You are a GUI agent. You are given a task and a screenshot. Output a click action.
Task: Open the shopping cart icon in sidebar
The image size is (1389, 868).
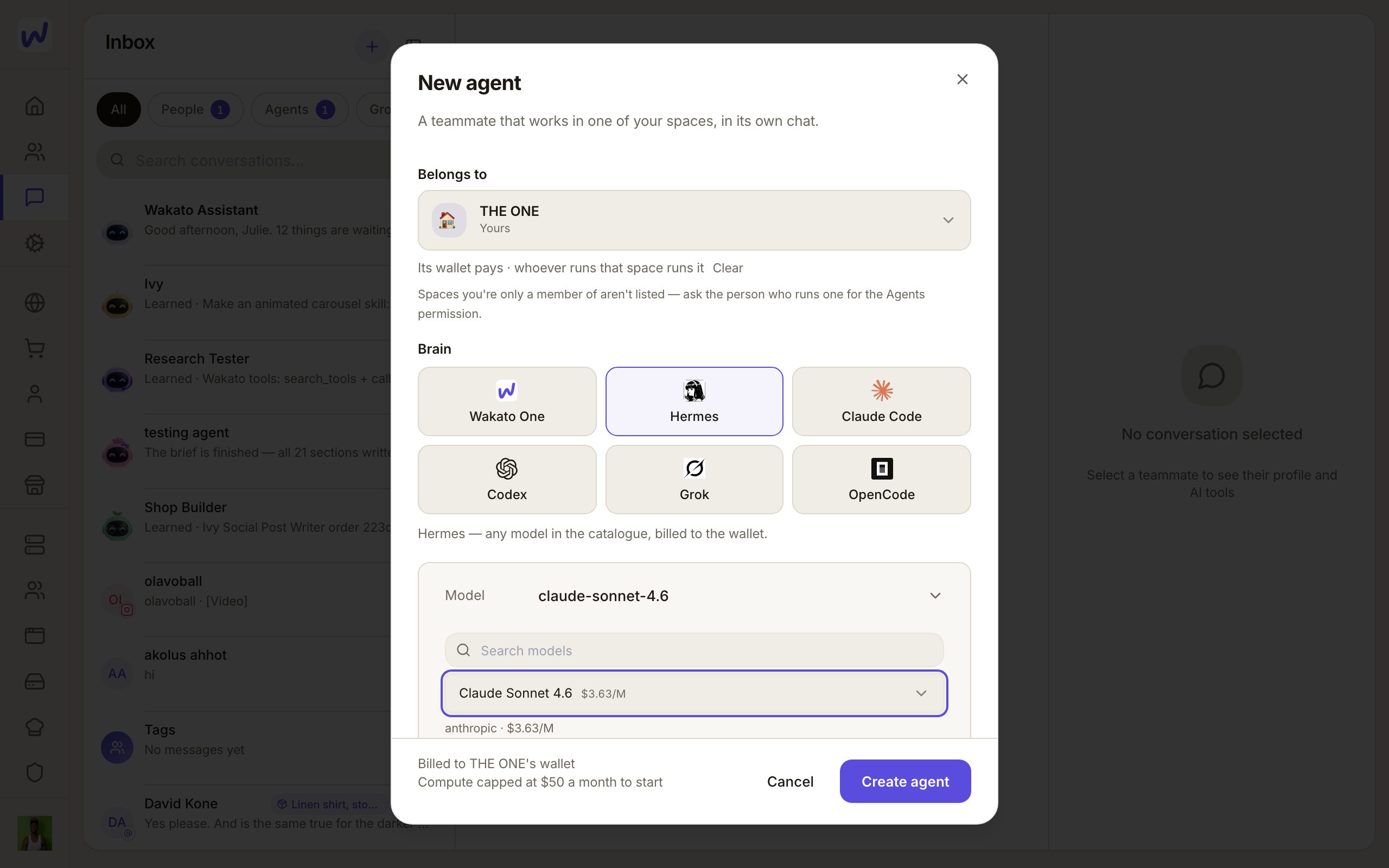click(34, 348)
